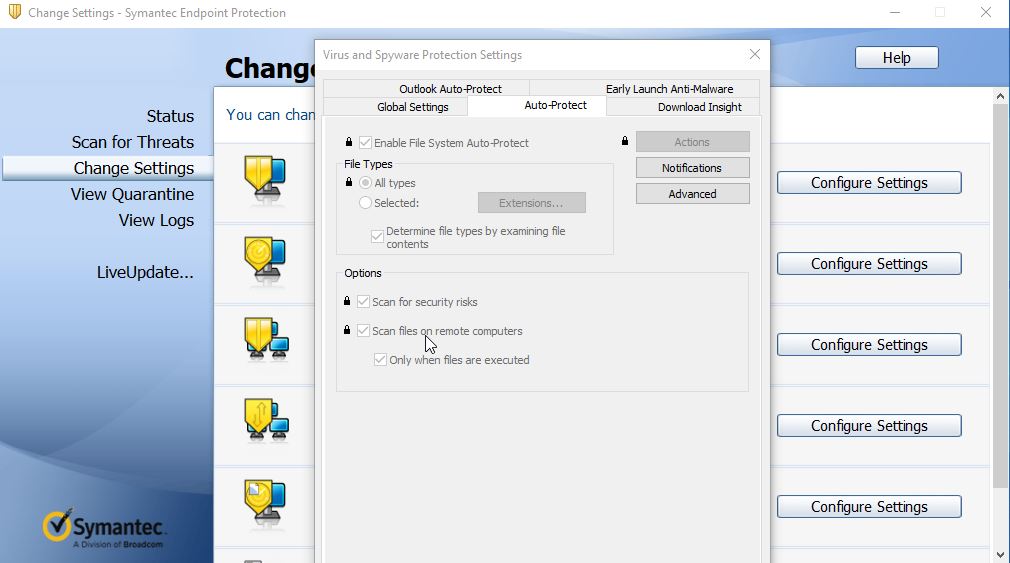Screen dimensions: 1010x563
Task: Click the shield icon with up-down arrows
Action: click(267, 420)
